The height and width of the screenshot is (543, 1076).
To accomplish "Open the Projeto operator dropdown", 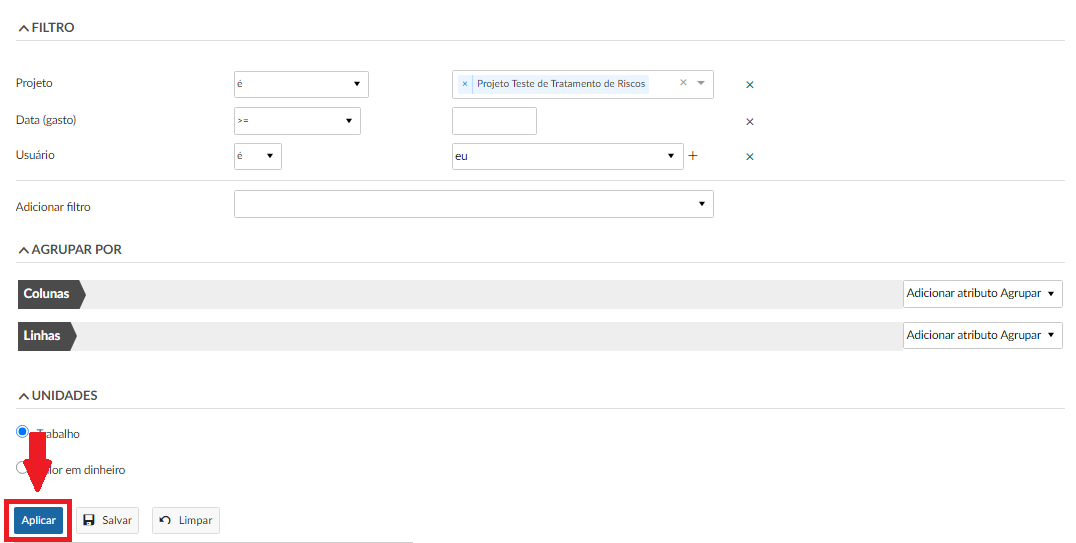I will pyautogui.click(x=300, y=84).
